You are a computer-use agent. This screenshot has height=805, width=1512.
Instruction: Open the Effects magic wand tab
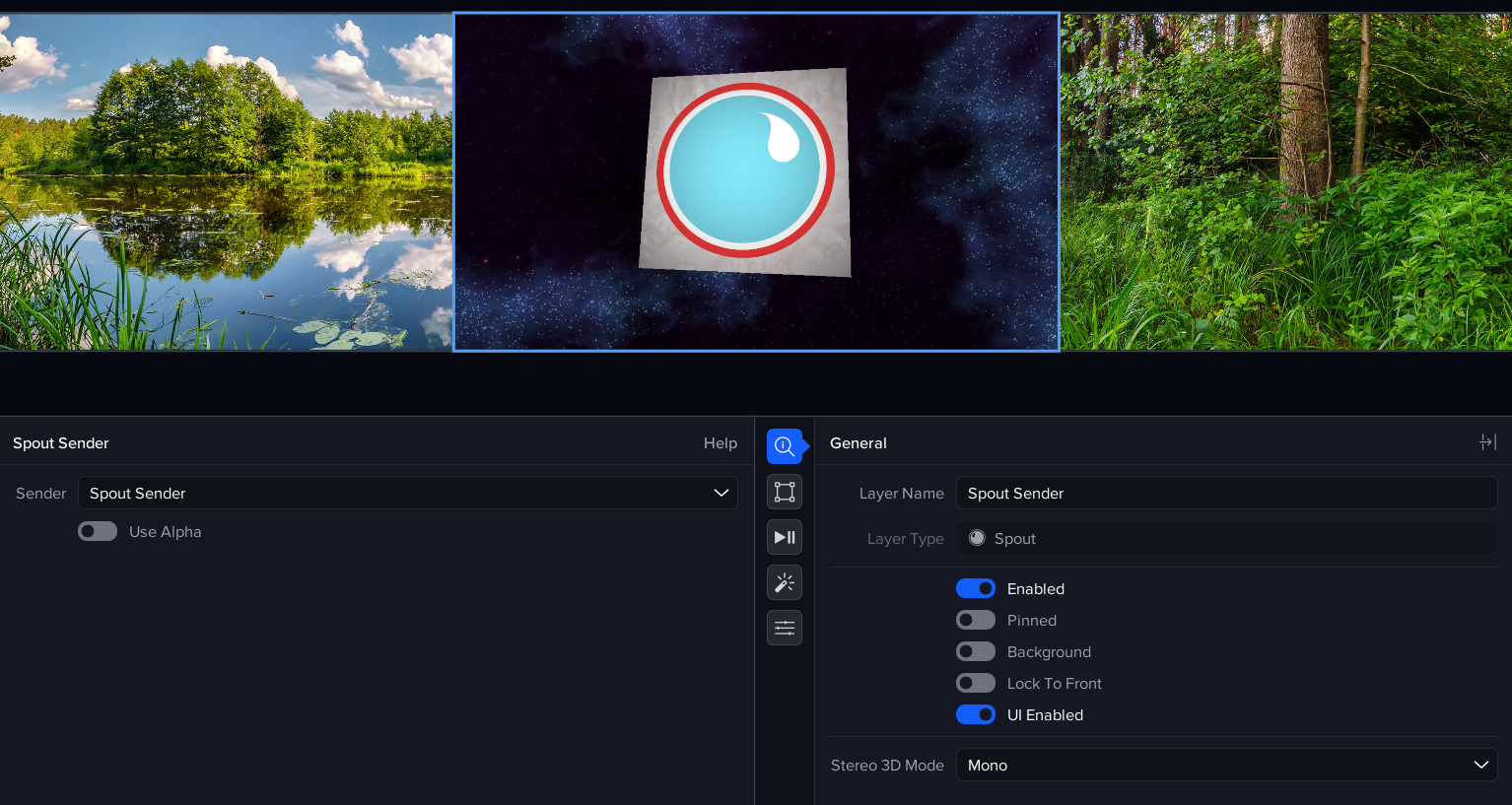(785, 582)
